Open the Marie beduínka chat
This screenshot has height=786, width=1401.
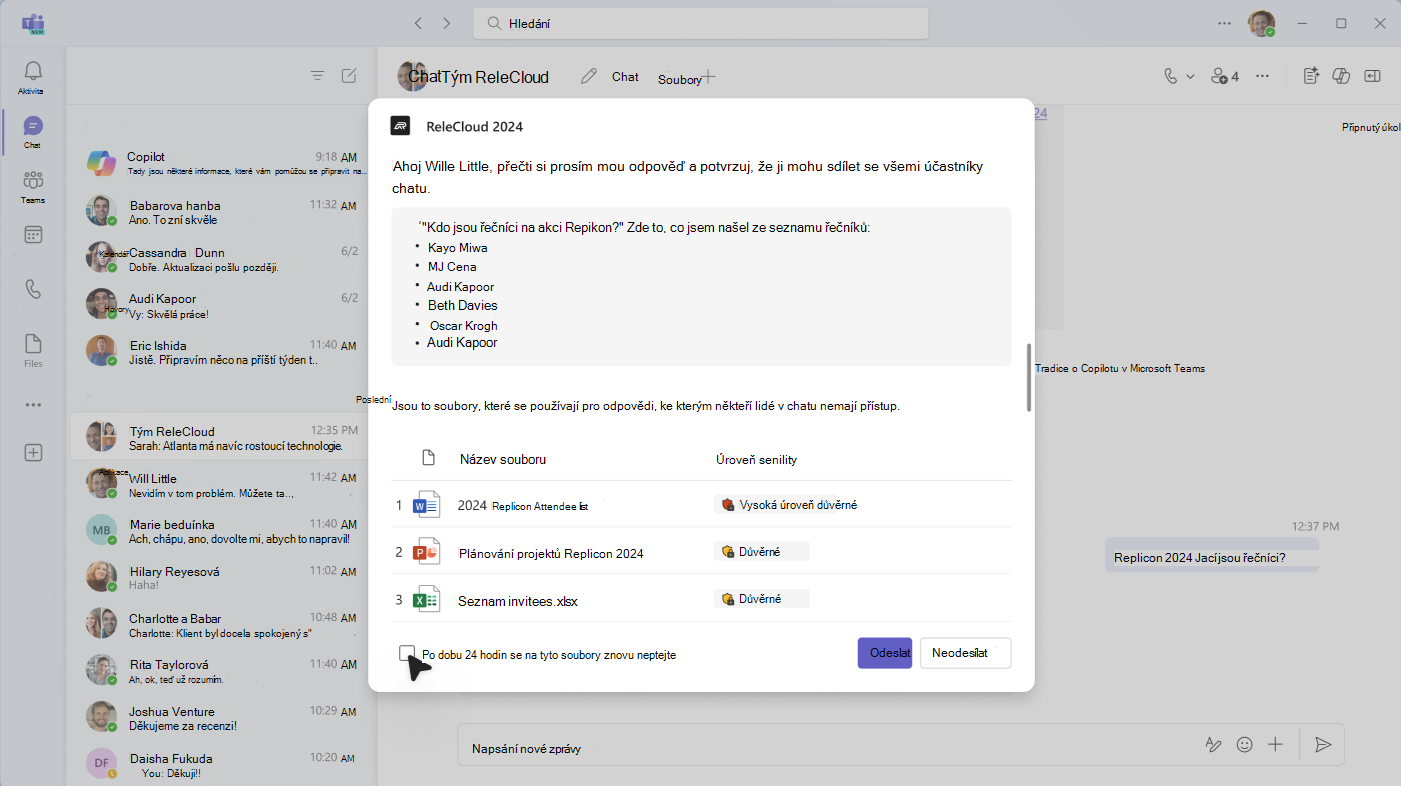[x=222, y=531]
